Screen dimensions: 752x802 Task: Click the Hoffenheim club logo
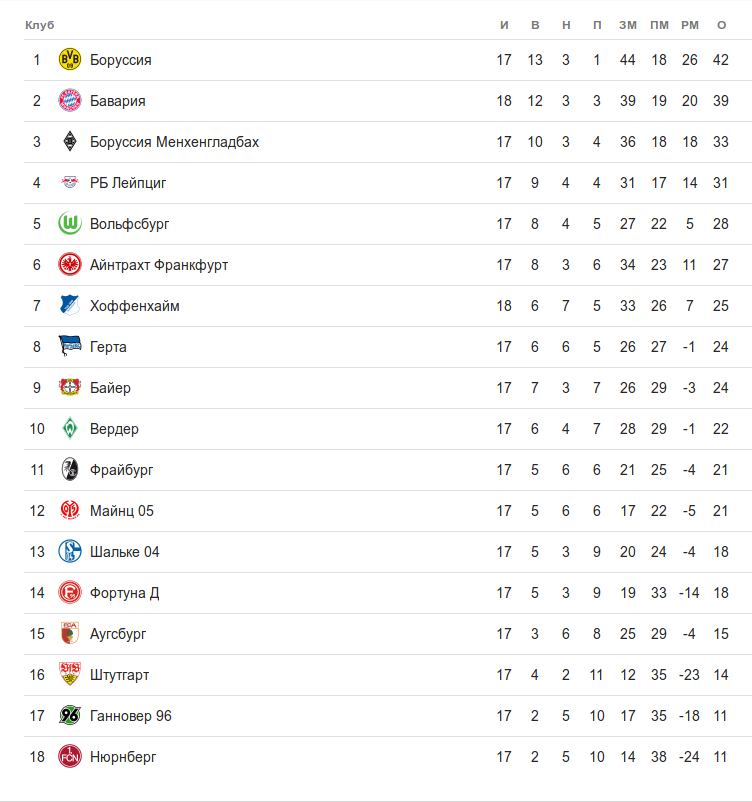coord(70,306)
